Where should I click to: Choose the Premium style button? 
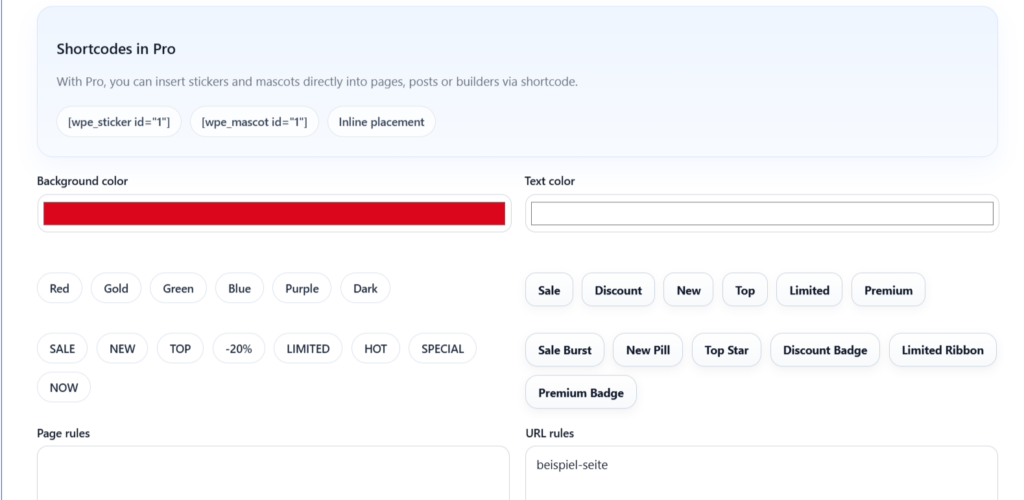tap(888, 290)
